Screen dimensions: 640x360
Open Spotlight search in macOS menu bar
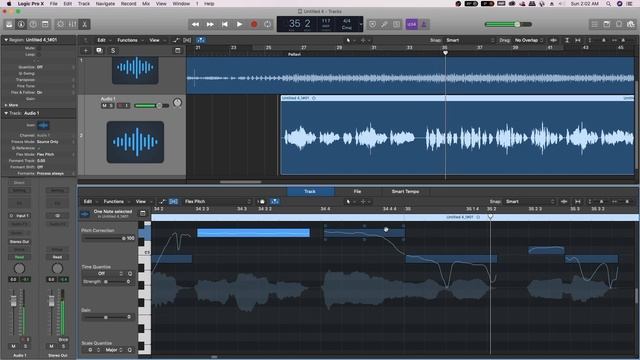point(608,4)
